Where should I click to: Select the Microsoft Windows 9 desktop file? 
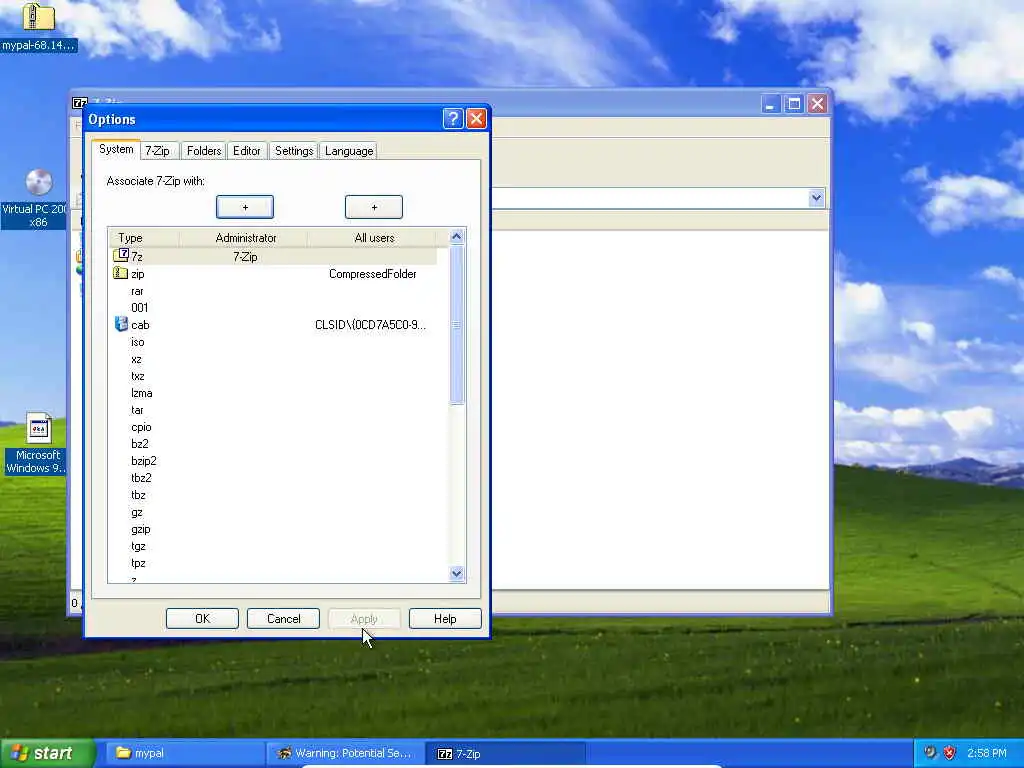pos(38,443)
